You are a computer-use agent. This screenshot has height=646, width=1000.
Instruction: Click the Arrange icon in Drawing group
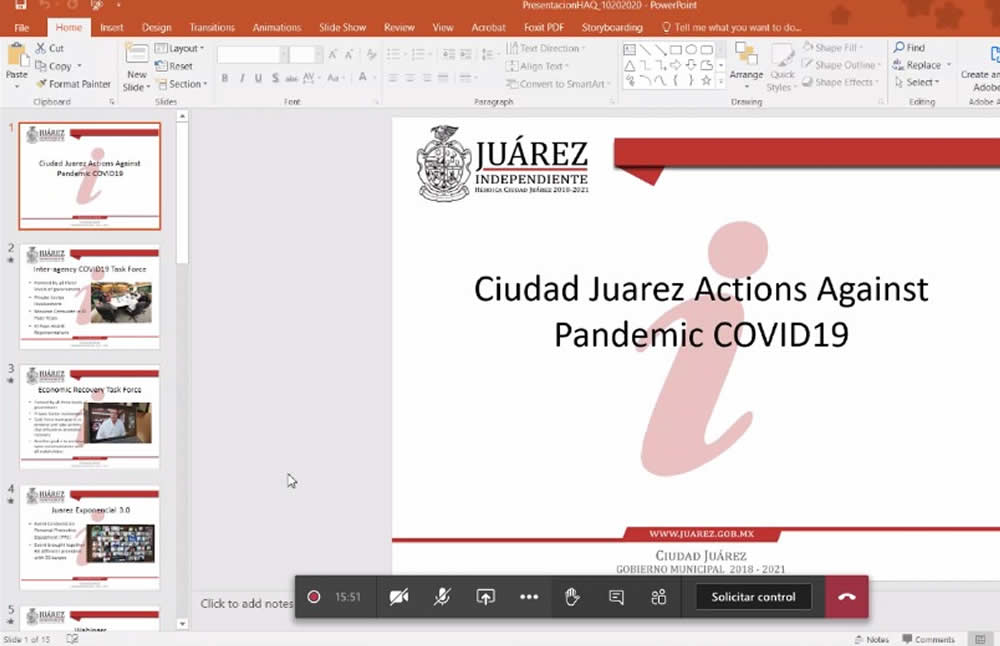point(746,64)
